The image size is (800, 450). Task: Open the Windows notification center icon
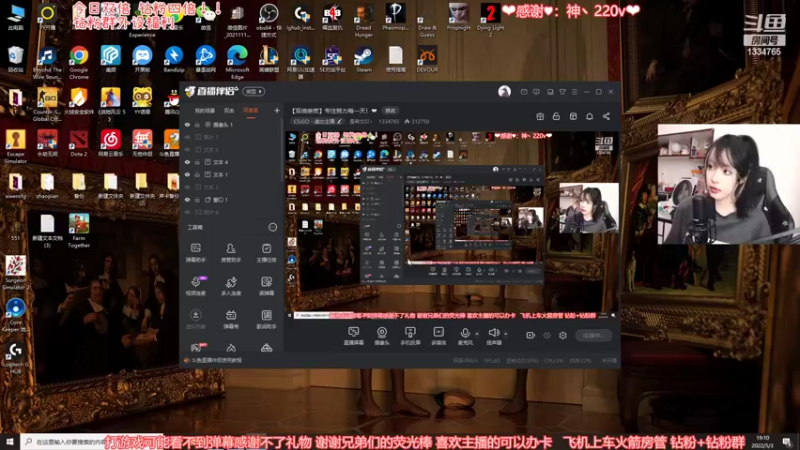point(787,441)
